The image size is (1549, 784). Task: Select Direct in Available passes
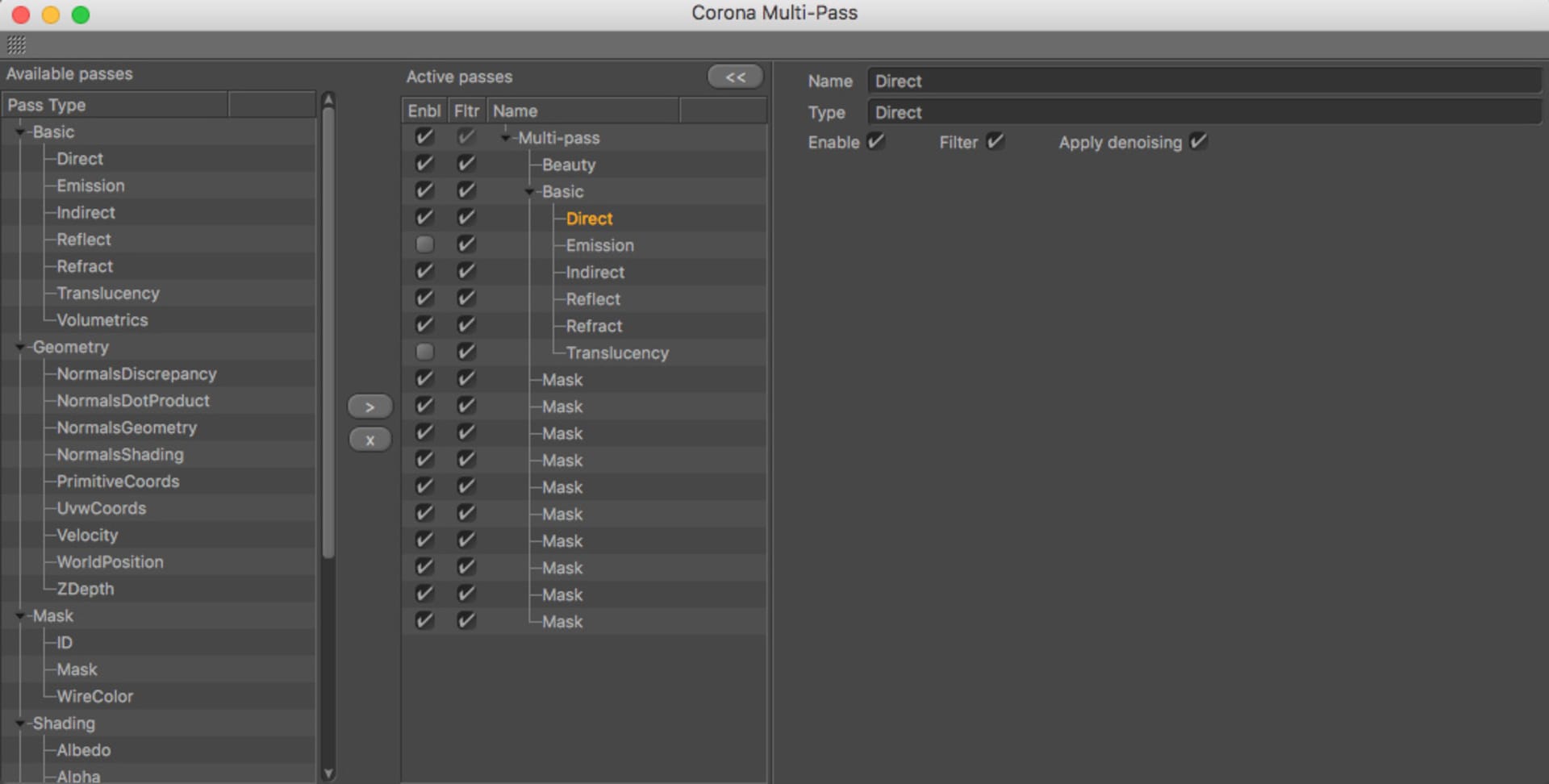point(80,159)
